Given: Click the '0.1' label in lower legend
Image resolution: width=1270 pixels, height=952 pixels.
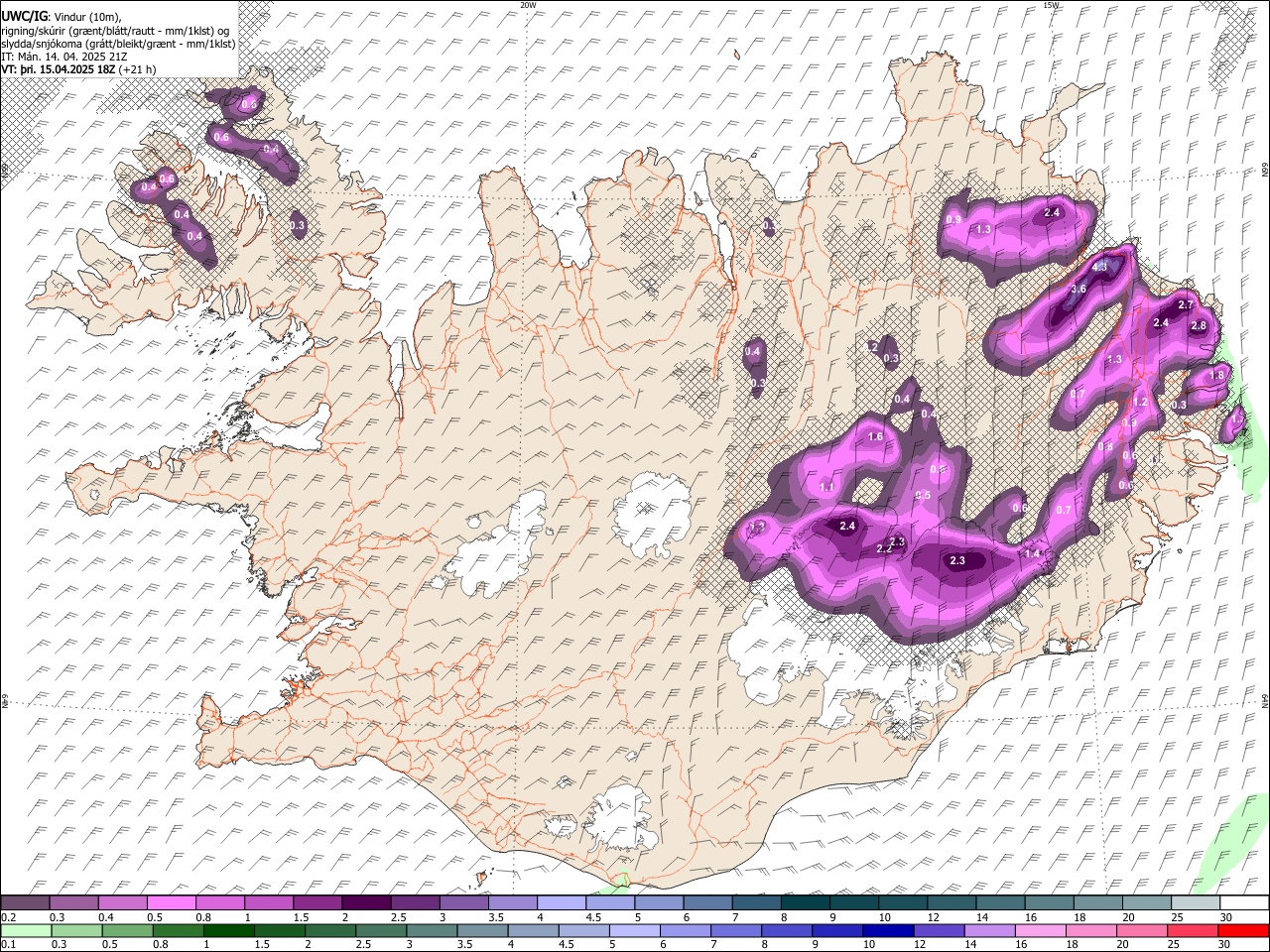Looking at the screenshot, I should coord(10,945).
